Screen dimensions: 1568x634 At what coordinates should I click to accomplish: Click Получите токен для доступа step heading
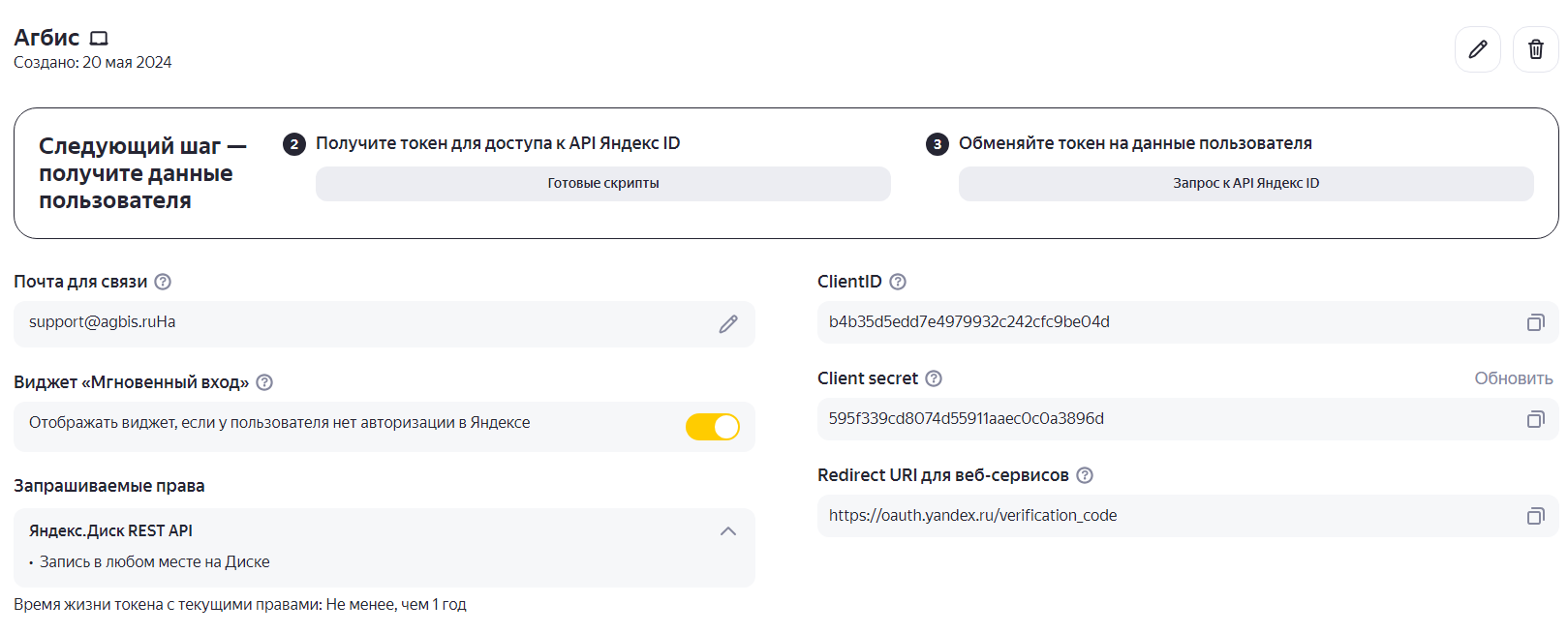pos(498,143)
